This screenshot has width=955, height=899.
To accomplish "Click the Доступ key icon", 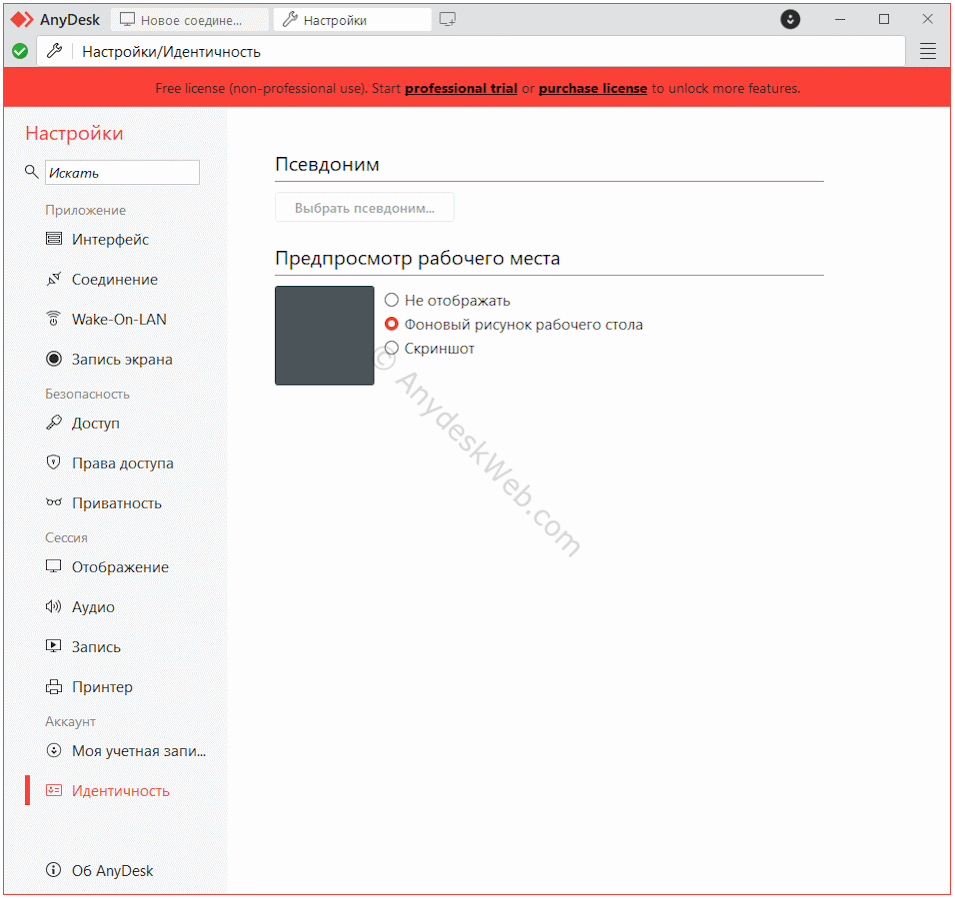I will pyautogui.click(x=54, y=422).
